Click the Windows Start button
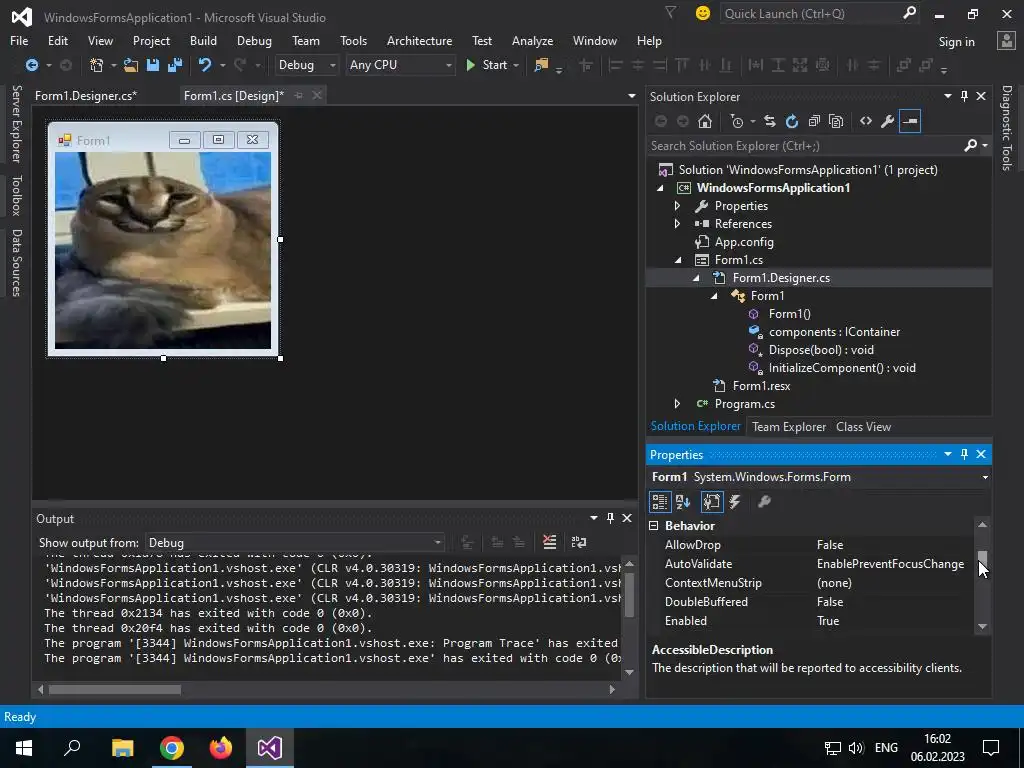 point(24,748)
